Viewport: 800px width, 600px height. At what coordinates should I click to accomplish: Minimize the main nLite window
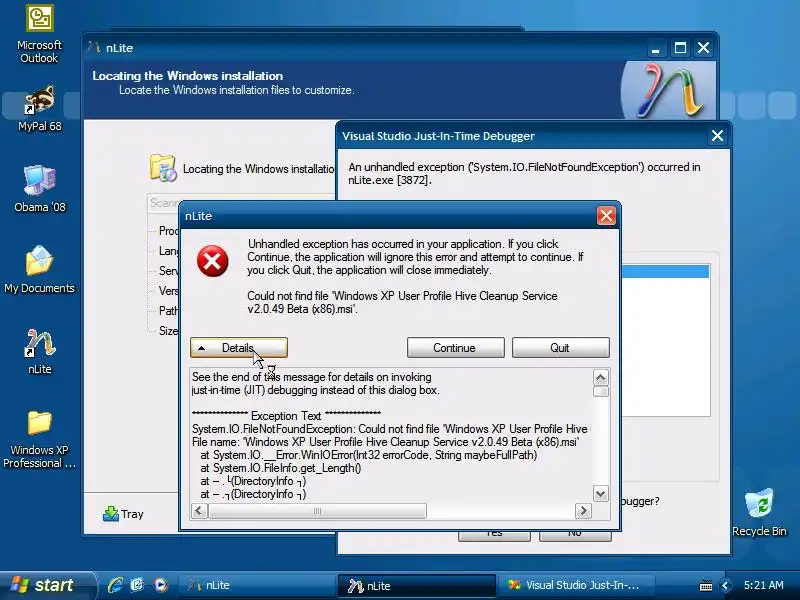point(656,48)
